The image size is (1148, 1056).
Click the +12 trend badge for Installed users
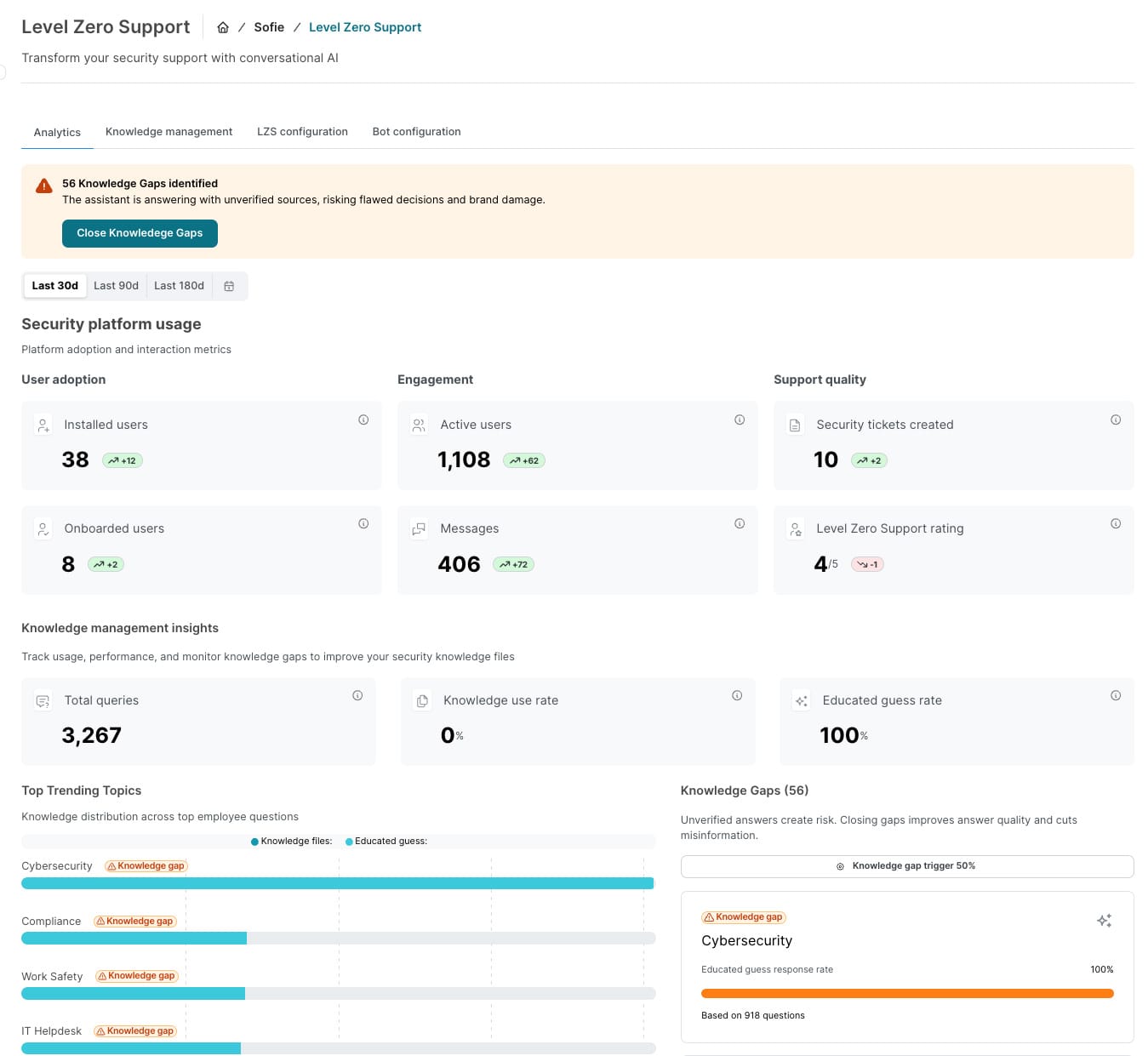tap(123, 460)
